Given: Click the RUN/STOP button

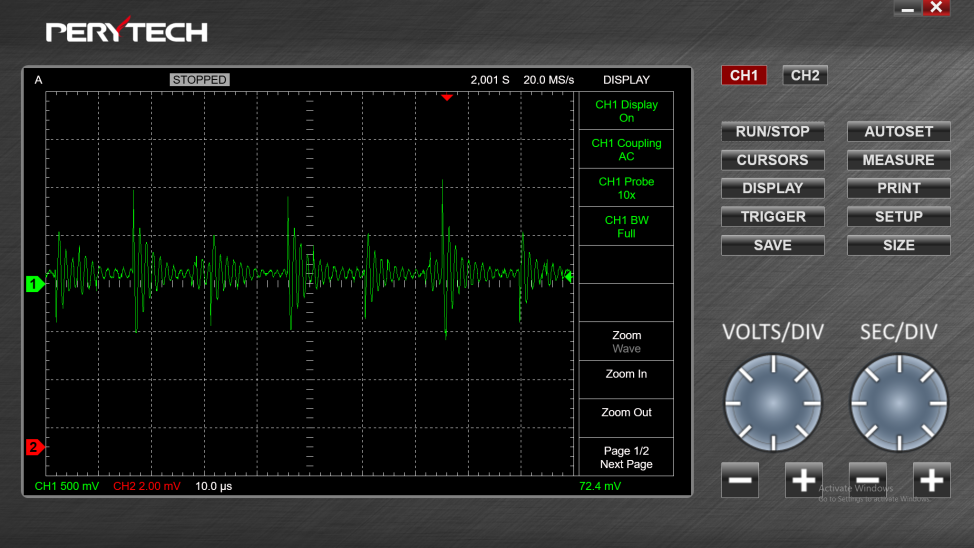Looking at the screenshot, I should pyautogui.click(x=773, y=132).
